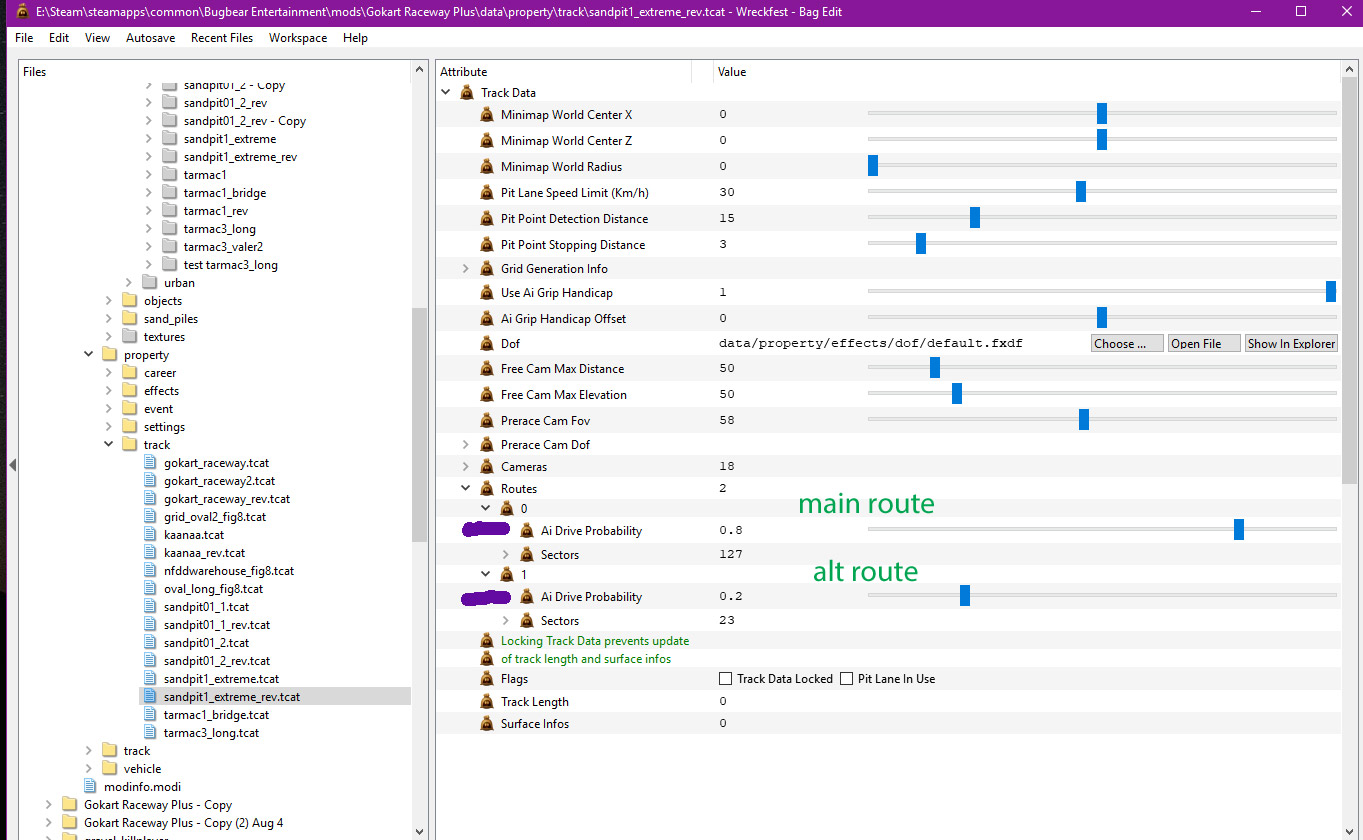
Task: Click the bag icon beside Use Ai Grip Handicap
Action: click(x=487, y=293)
